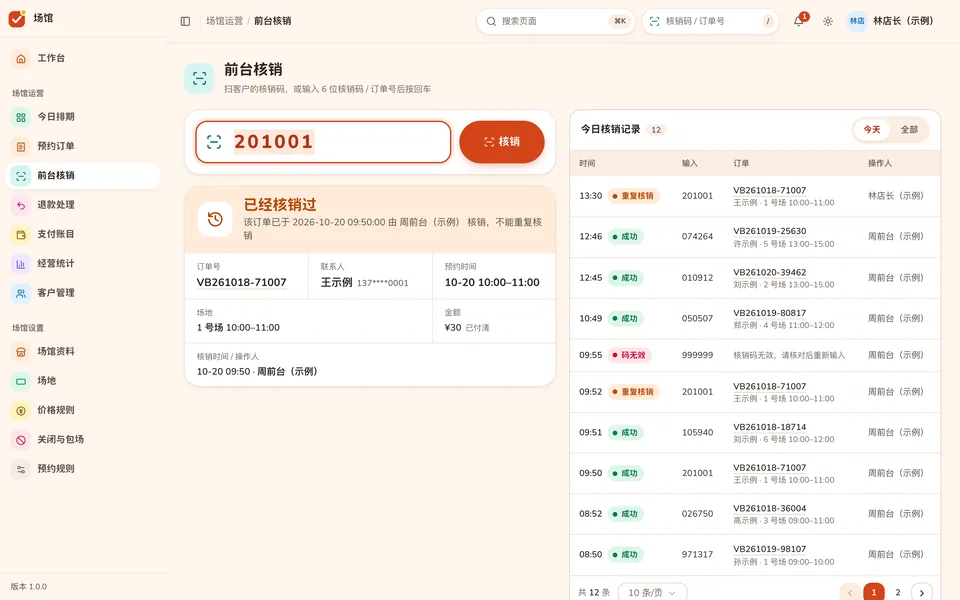Click the 林店 user avatar

(857, 21)
